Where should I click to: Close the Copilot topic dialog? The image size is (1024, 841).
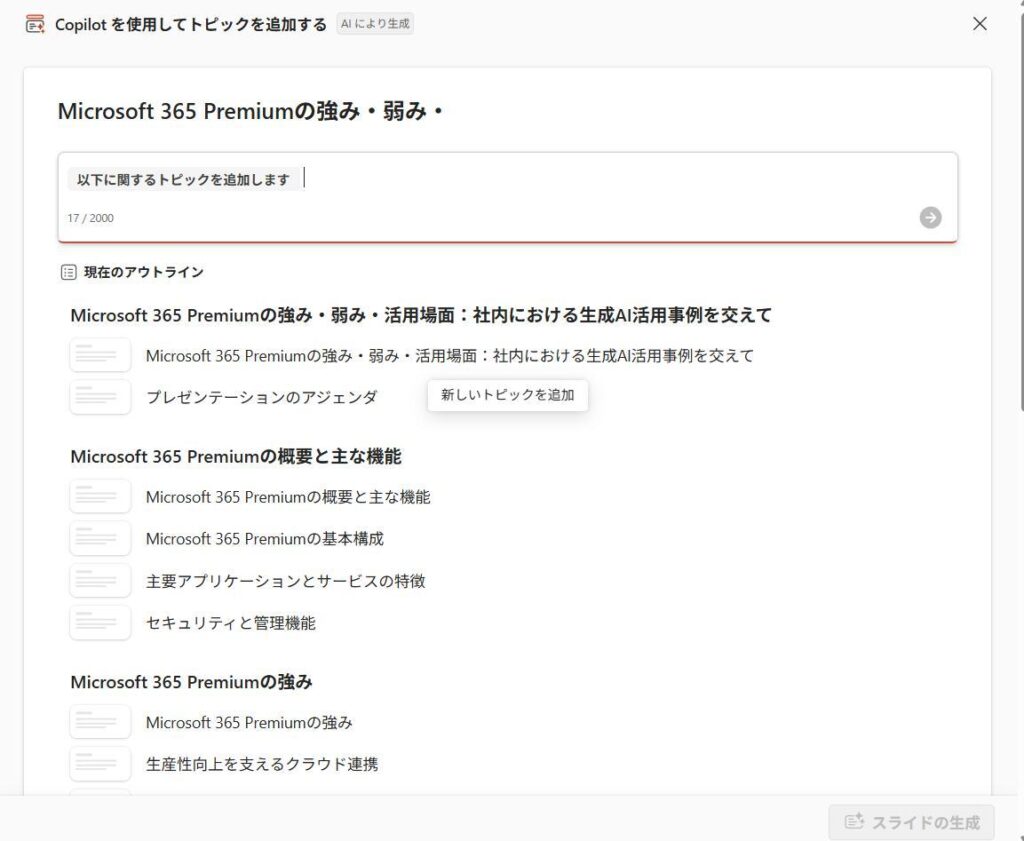[979, 23]
